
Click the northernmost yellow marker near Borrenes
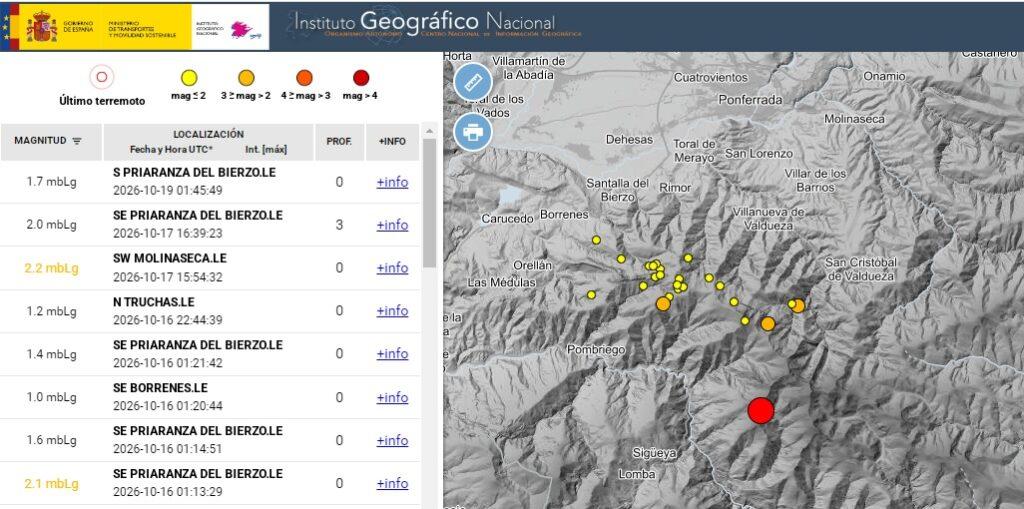596,240
